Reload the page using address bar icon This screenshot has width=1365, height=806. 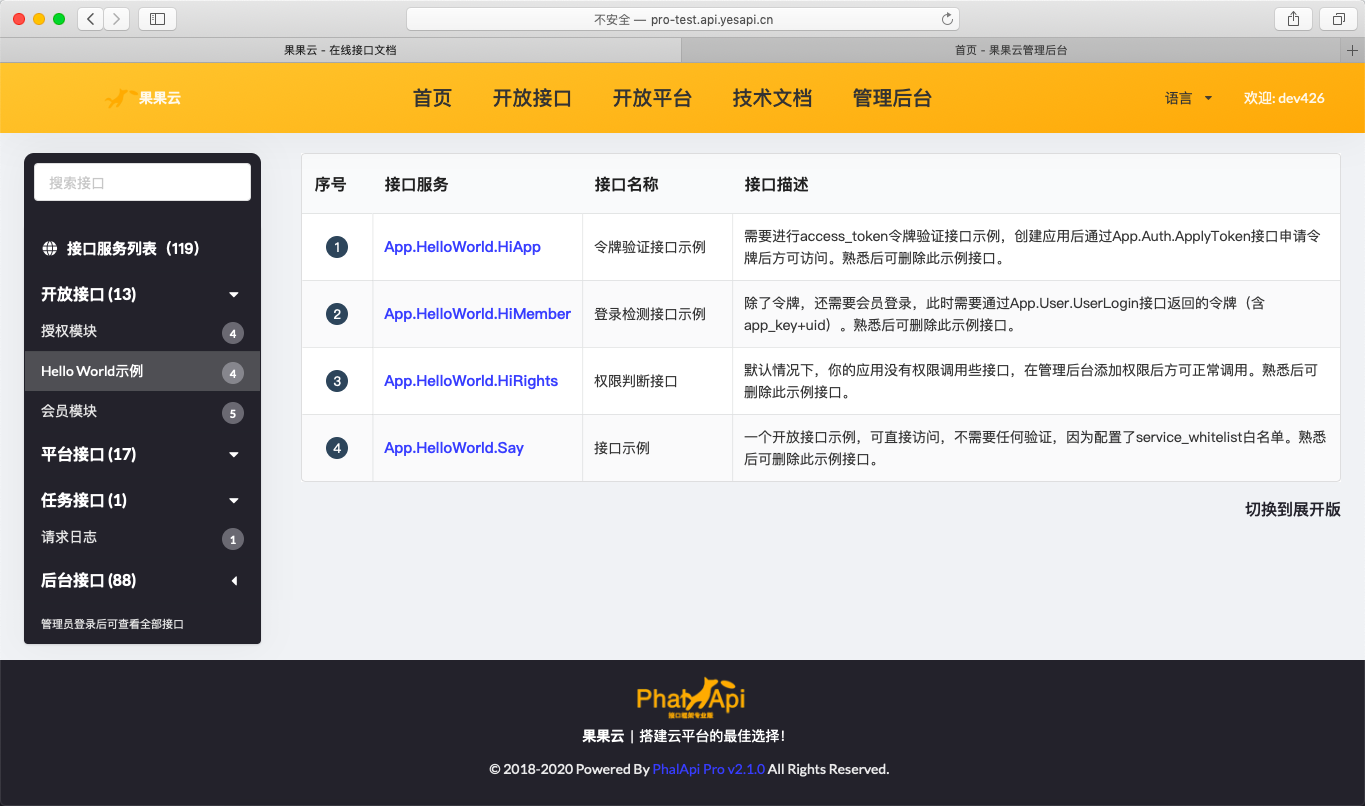[947, 19]
